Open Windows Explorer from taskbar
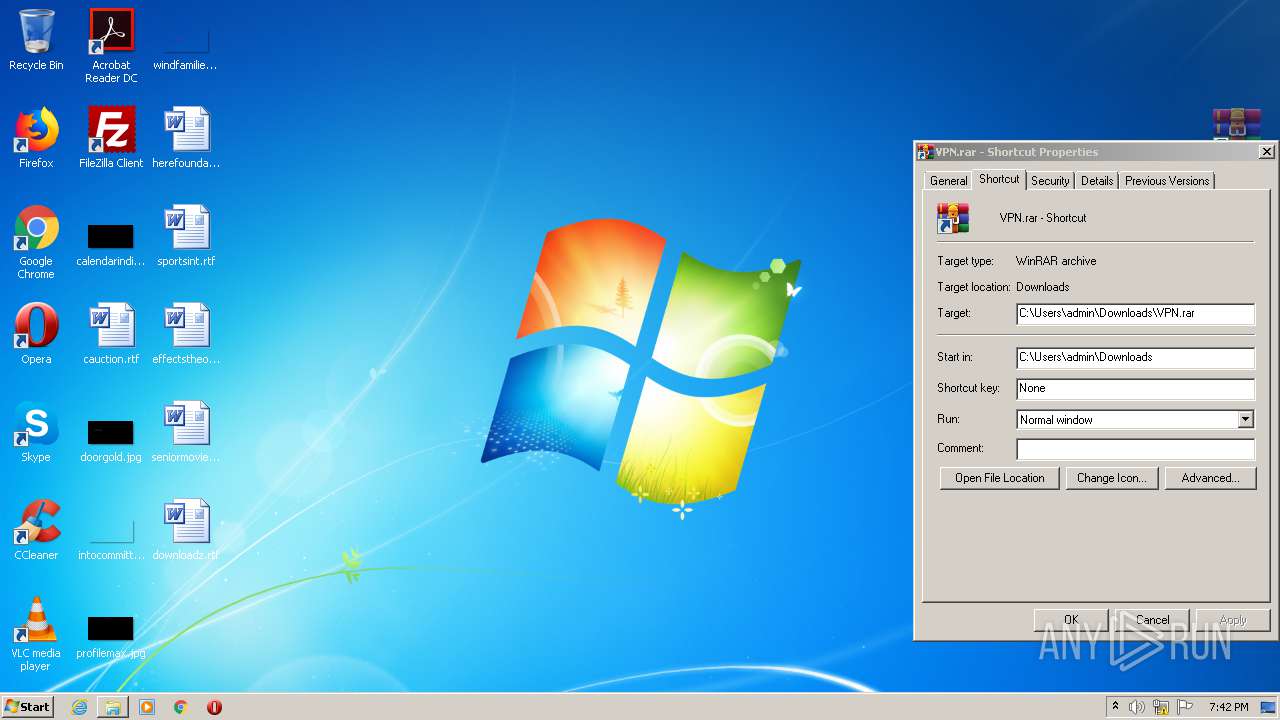This screenshot has height=720, width=1280. pyautogui.click(x=113, y=707)
